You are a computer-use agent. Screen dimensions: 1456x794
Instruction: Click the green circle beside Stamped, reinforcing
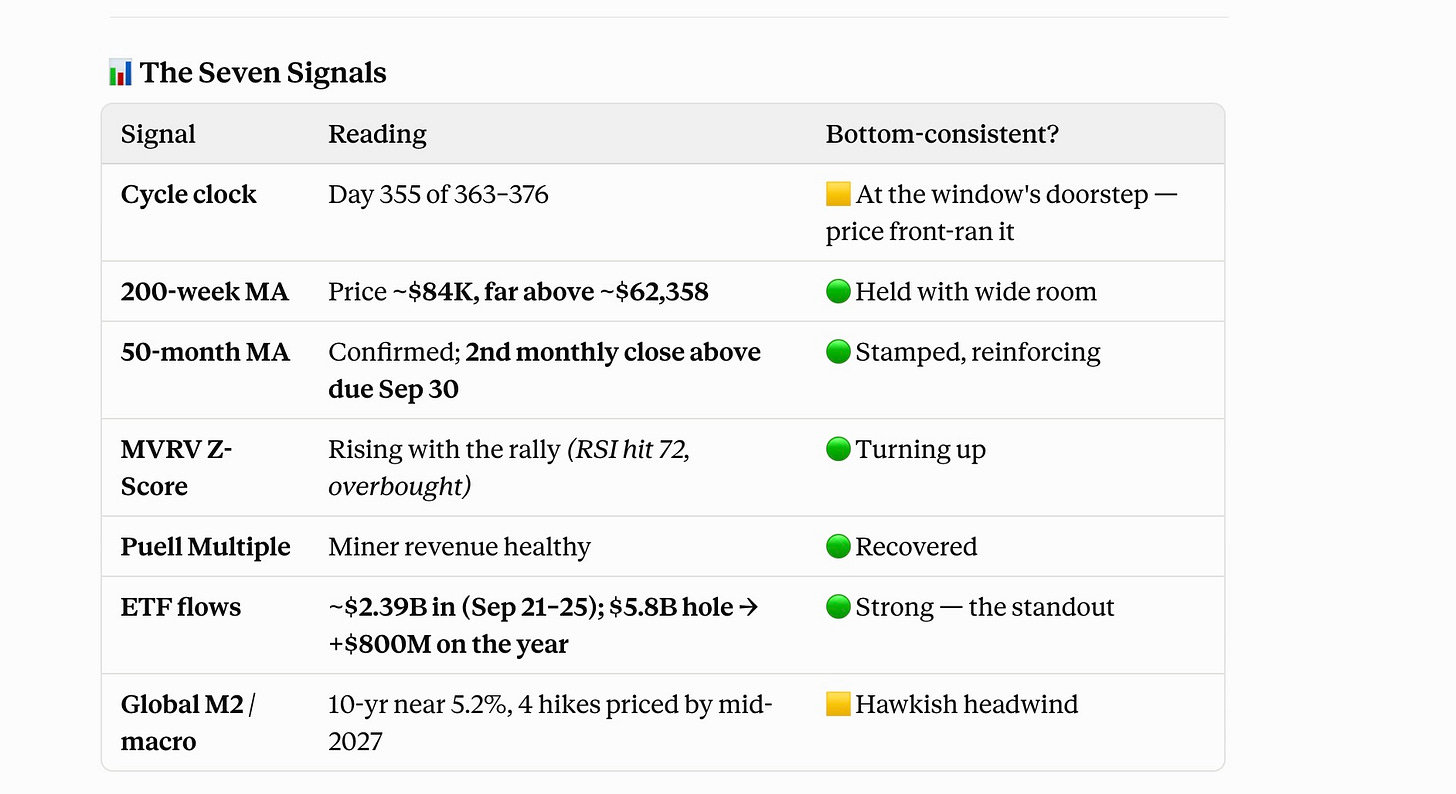838,352
